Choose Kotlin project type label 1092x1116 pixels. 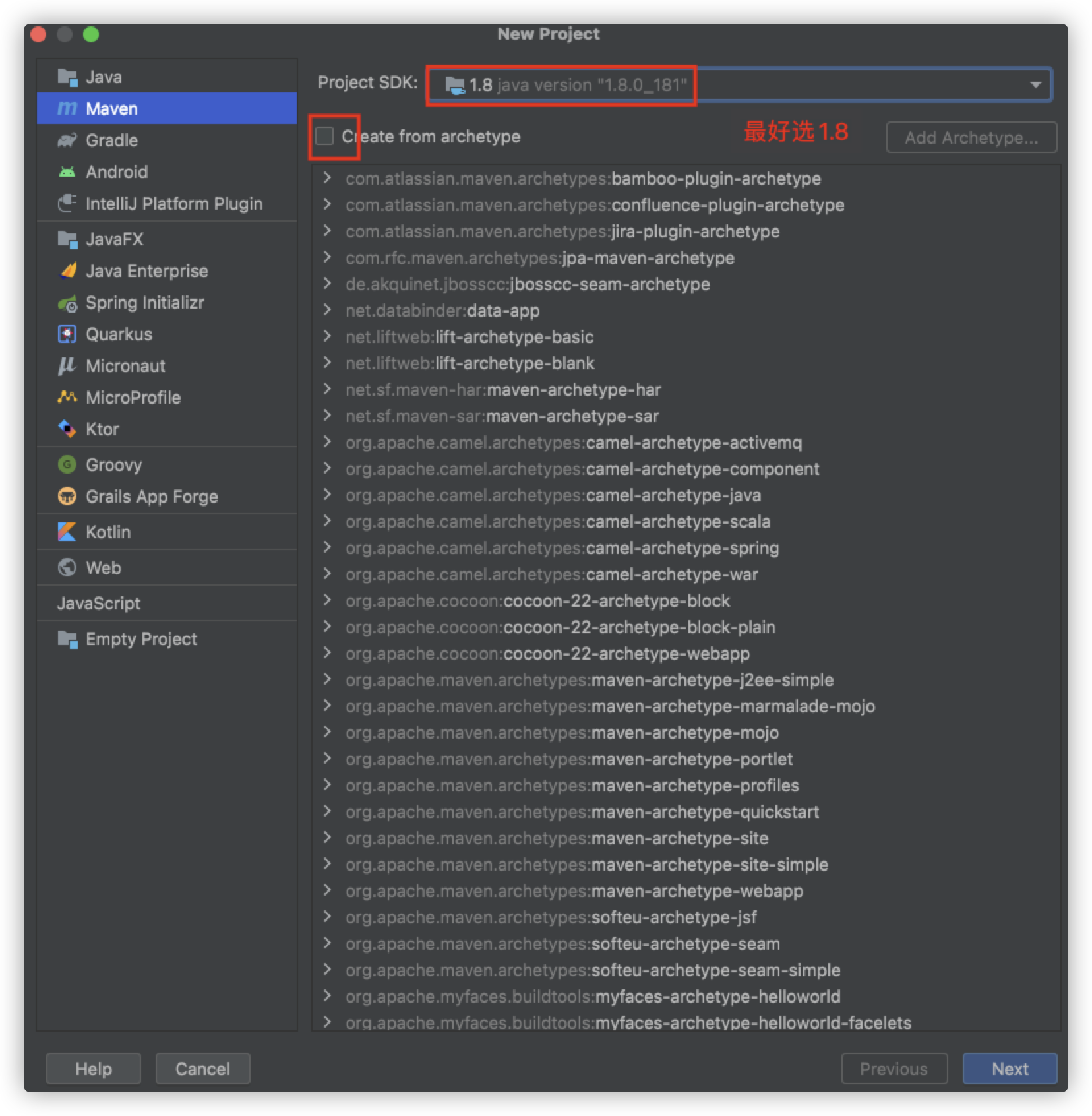[108, 532]
